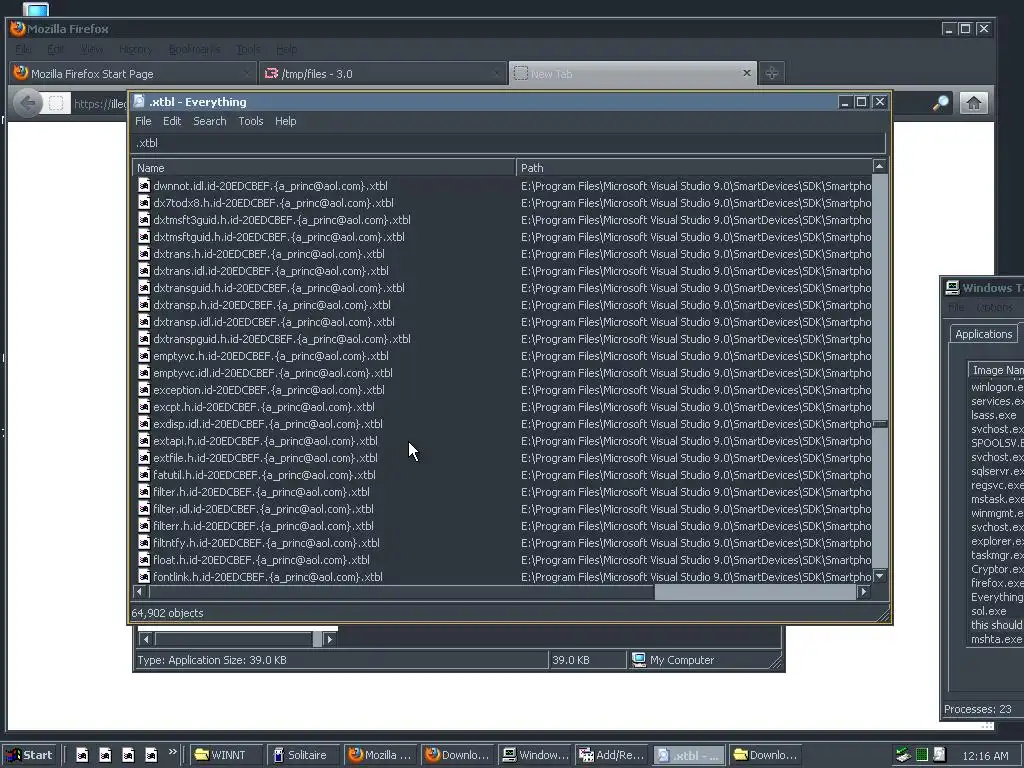Open a new Firefox tab with plus button
Image resolution: width=1024 pixels, height=768 pixels.
[x=771, y=73]
